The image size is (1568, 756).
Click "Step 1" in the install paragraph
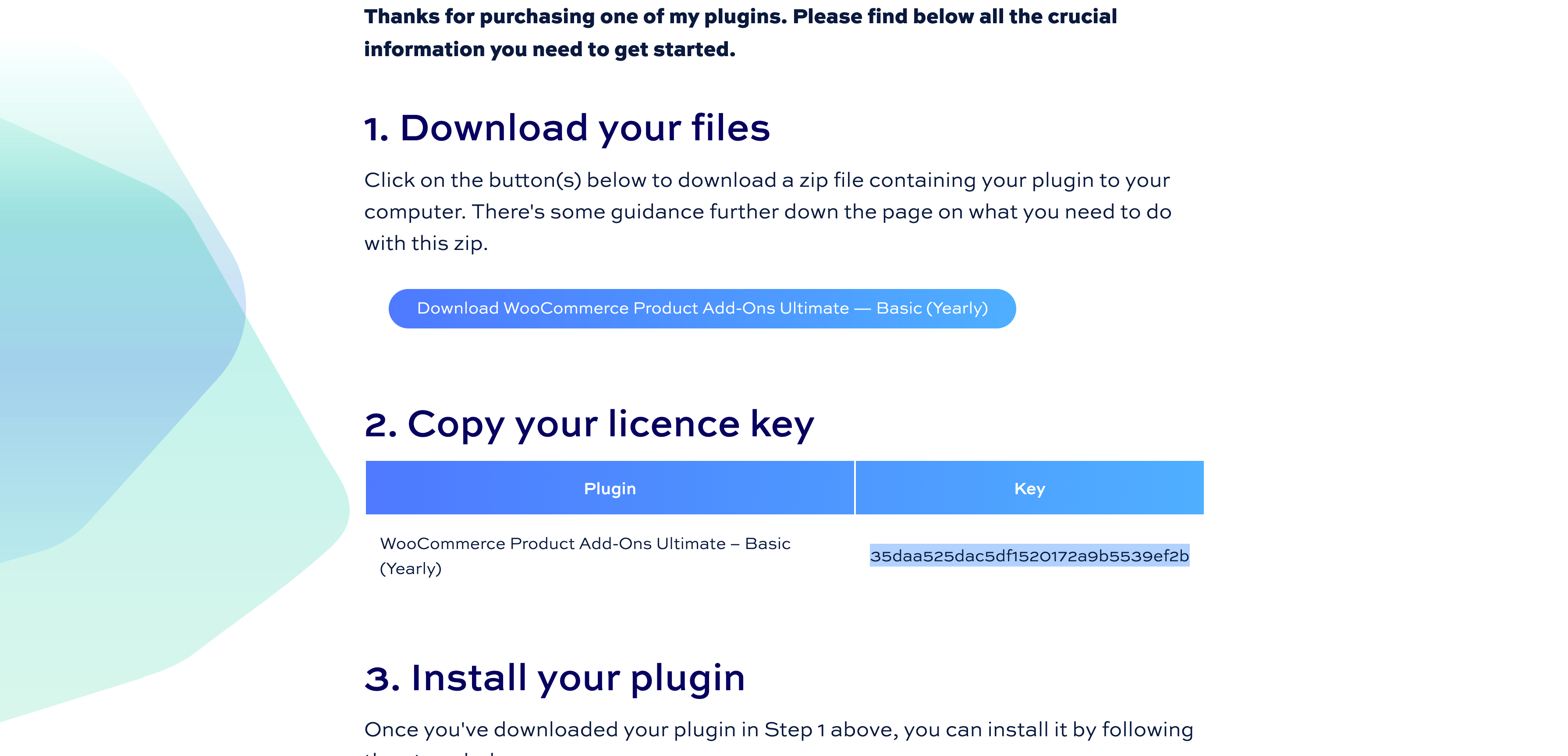point(795,730)
